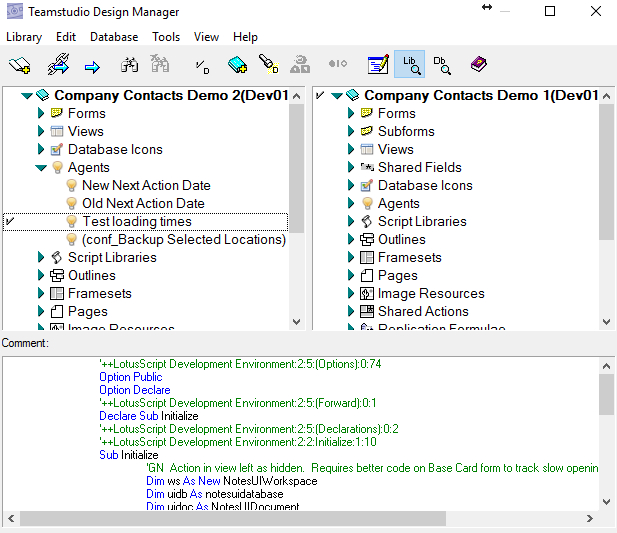The width and height of the screenshot is (617, 533).
Task: Click the lightbulb icon beside (conf_Backup Selected Locations)
Action: coord(72,240)
